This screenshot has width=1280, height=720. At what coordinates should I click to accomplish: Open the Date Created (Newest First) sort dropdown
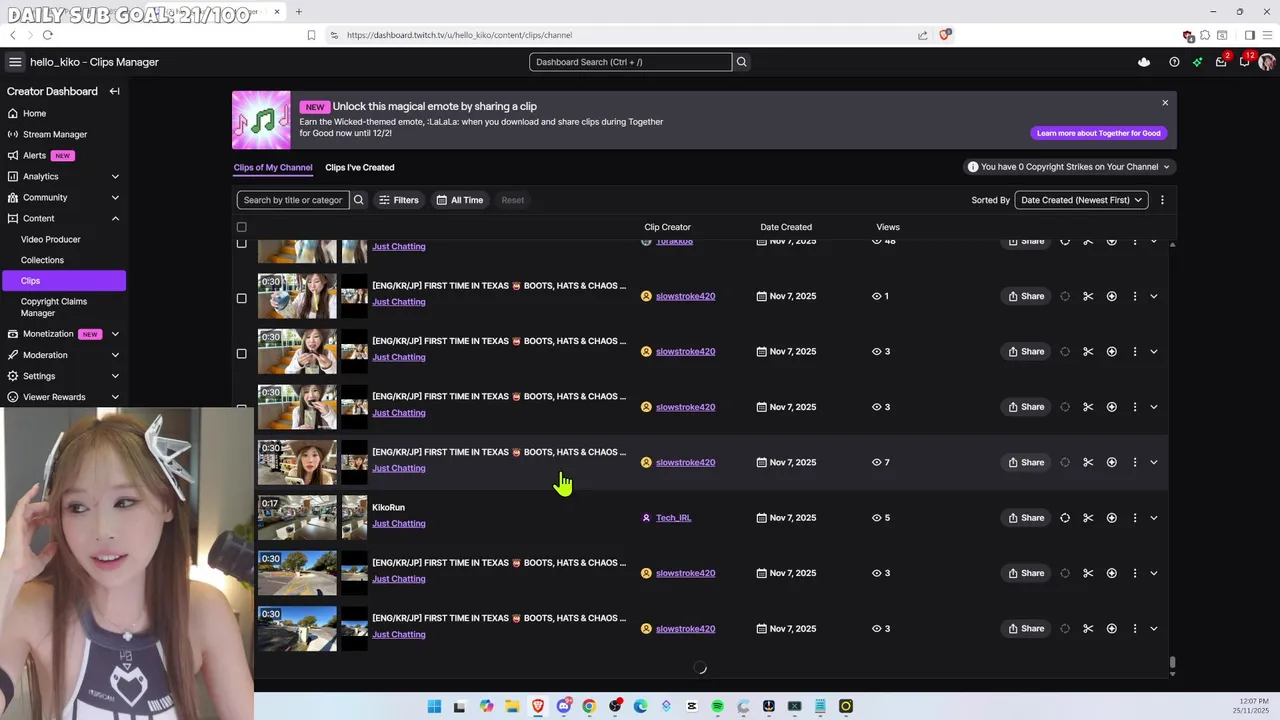click(1081, 200)
